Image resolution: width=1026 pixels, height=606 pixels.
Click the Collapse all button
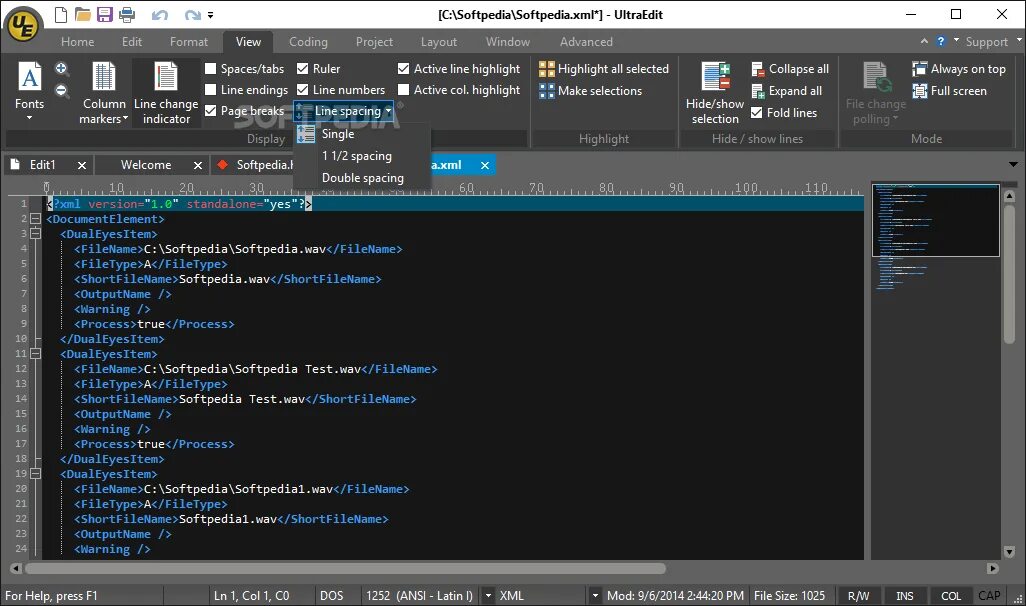tap(789, 68)
